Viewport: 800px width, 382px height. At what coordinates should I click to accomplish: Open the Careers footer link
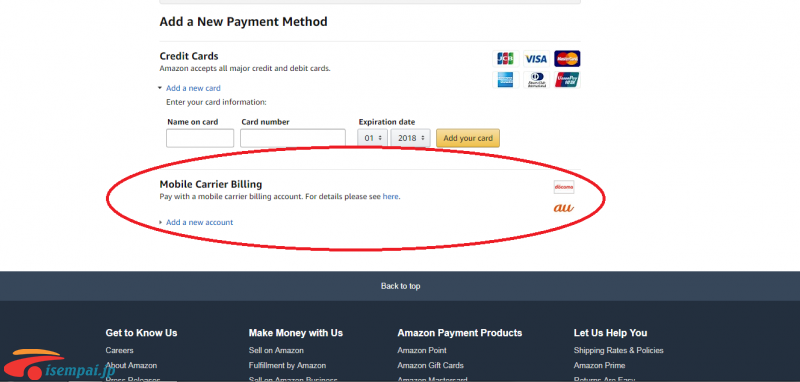[x=119, y=350]
